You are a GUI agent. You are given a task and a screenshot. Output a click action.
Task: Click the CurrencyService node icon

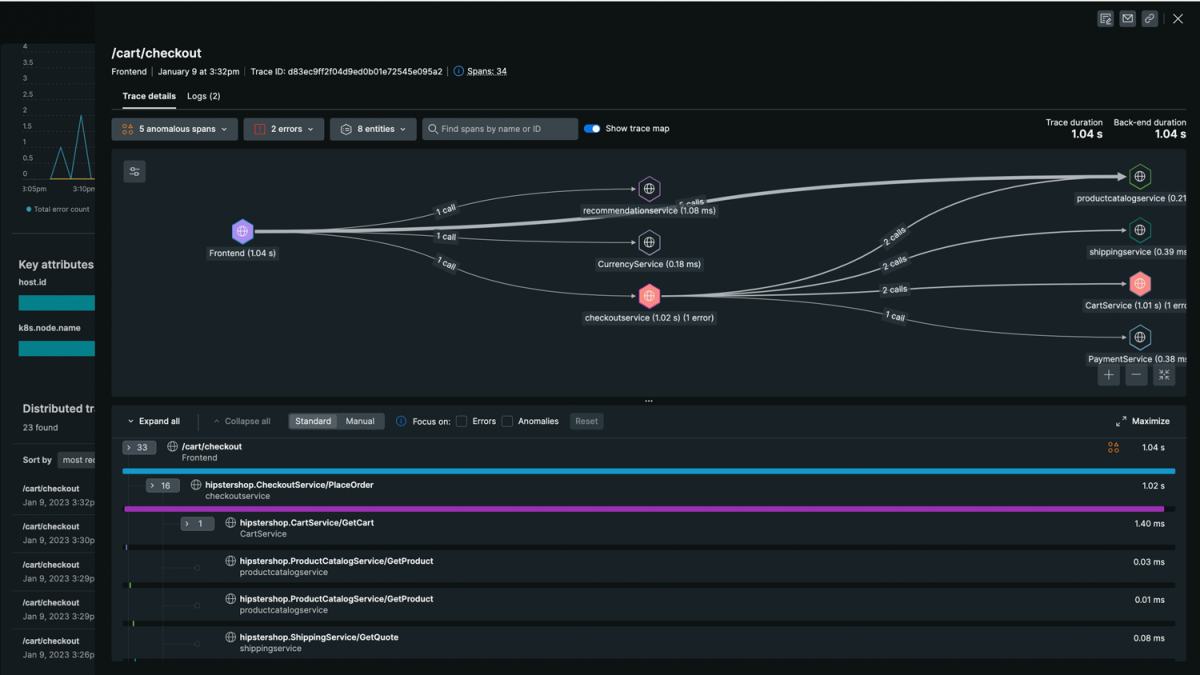(x=649, y=242)
